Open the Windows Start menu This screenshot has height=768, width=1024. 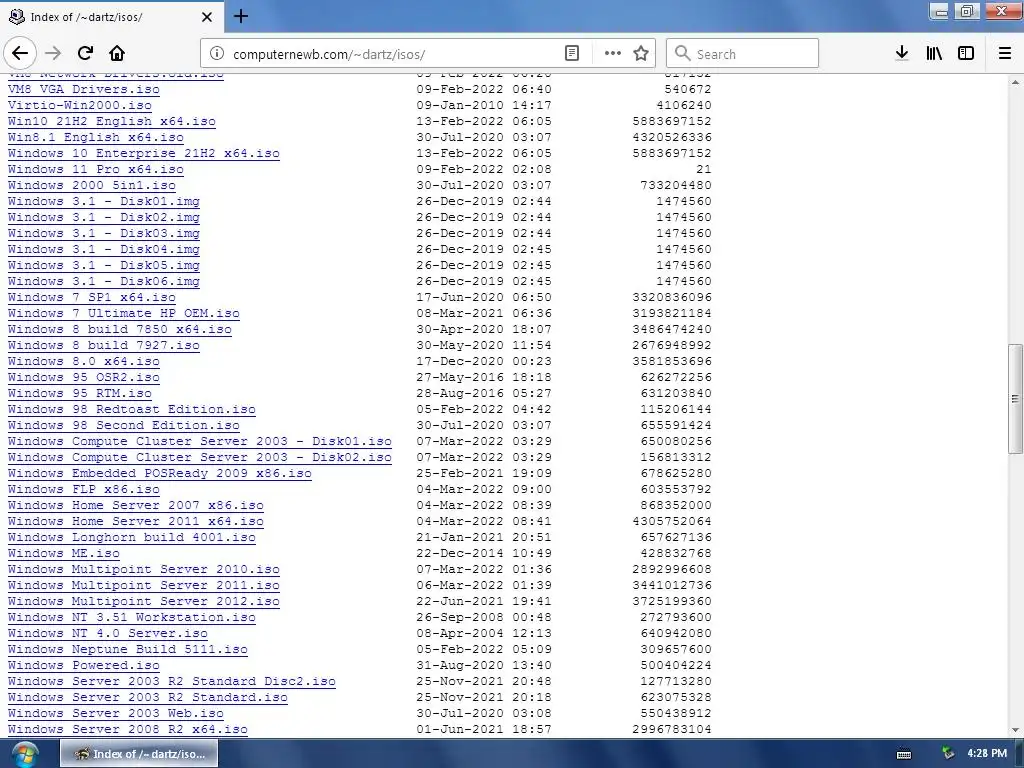point(25,754)
